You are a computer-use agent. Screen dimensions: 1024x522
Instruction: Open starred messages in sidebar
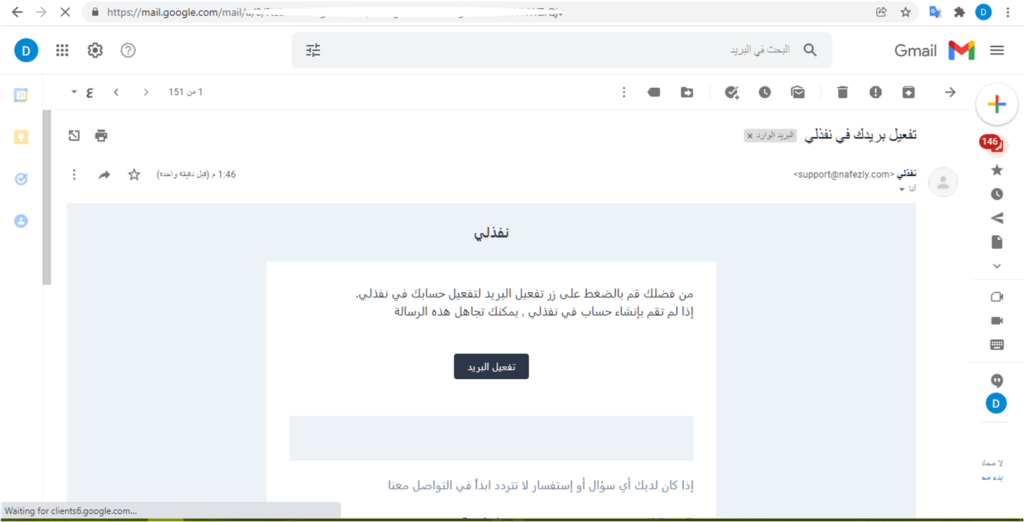997,170
